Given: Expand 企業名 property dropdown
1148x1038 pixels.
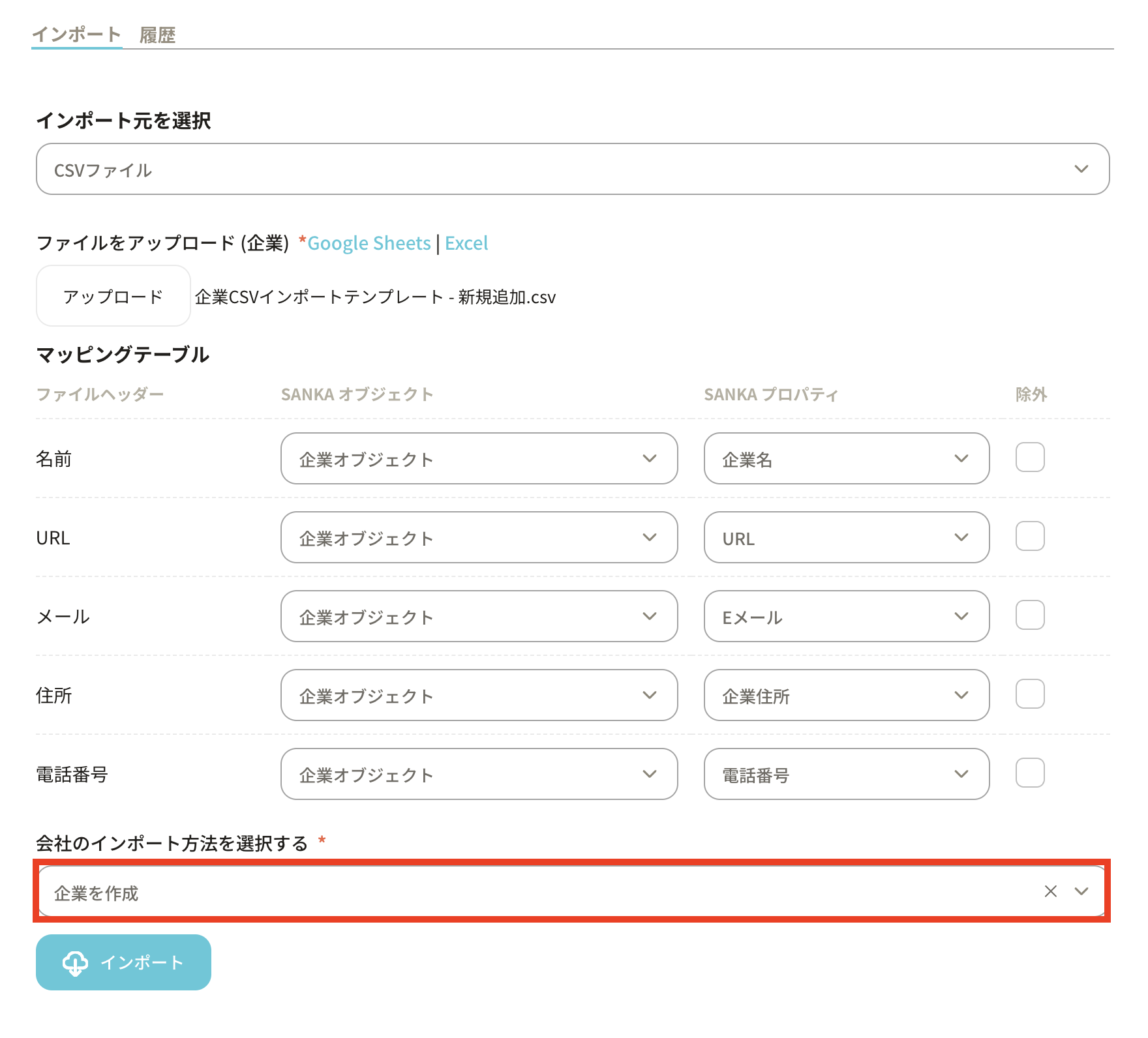Looking at the screenshot, I should click(x=846, y=459).
